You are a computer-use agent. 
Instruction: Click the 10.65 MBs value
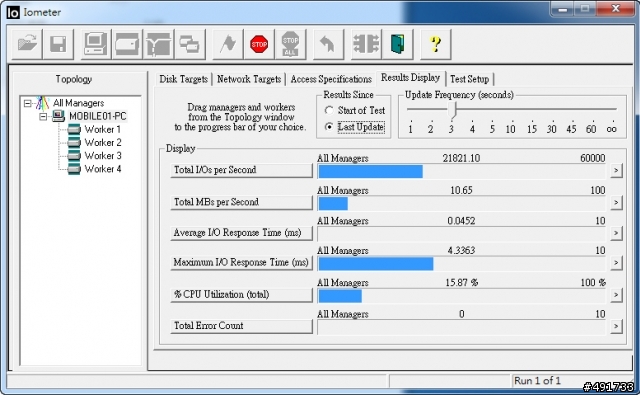pyautogui.click(x=461, y=190)
